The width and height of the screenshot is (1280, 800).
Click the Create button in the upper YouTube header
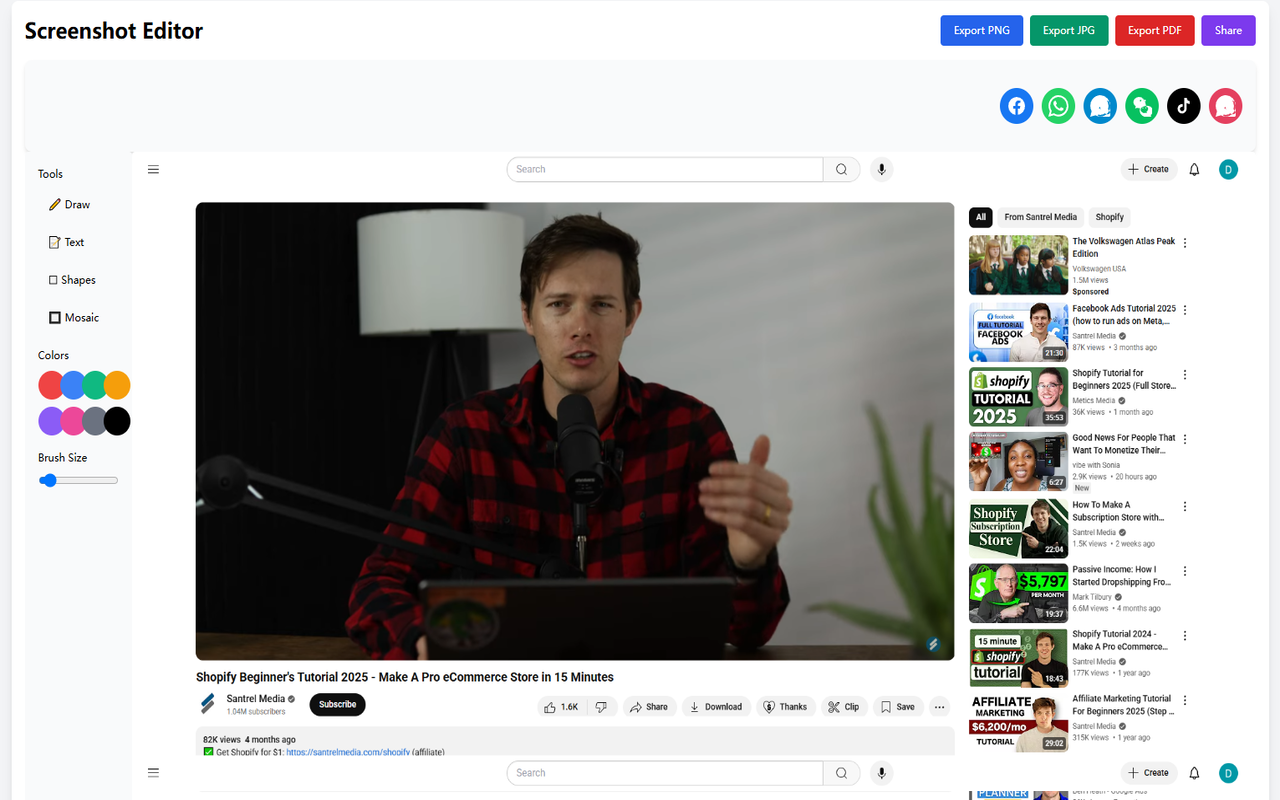pos(1148,170)
